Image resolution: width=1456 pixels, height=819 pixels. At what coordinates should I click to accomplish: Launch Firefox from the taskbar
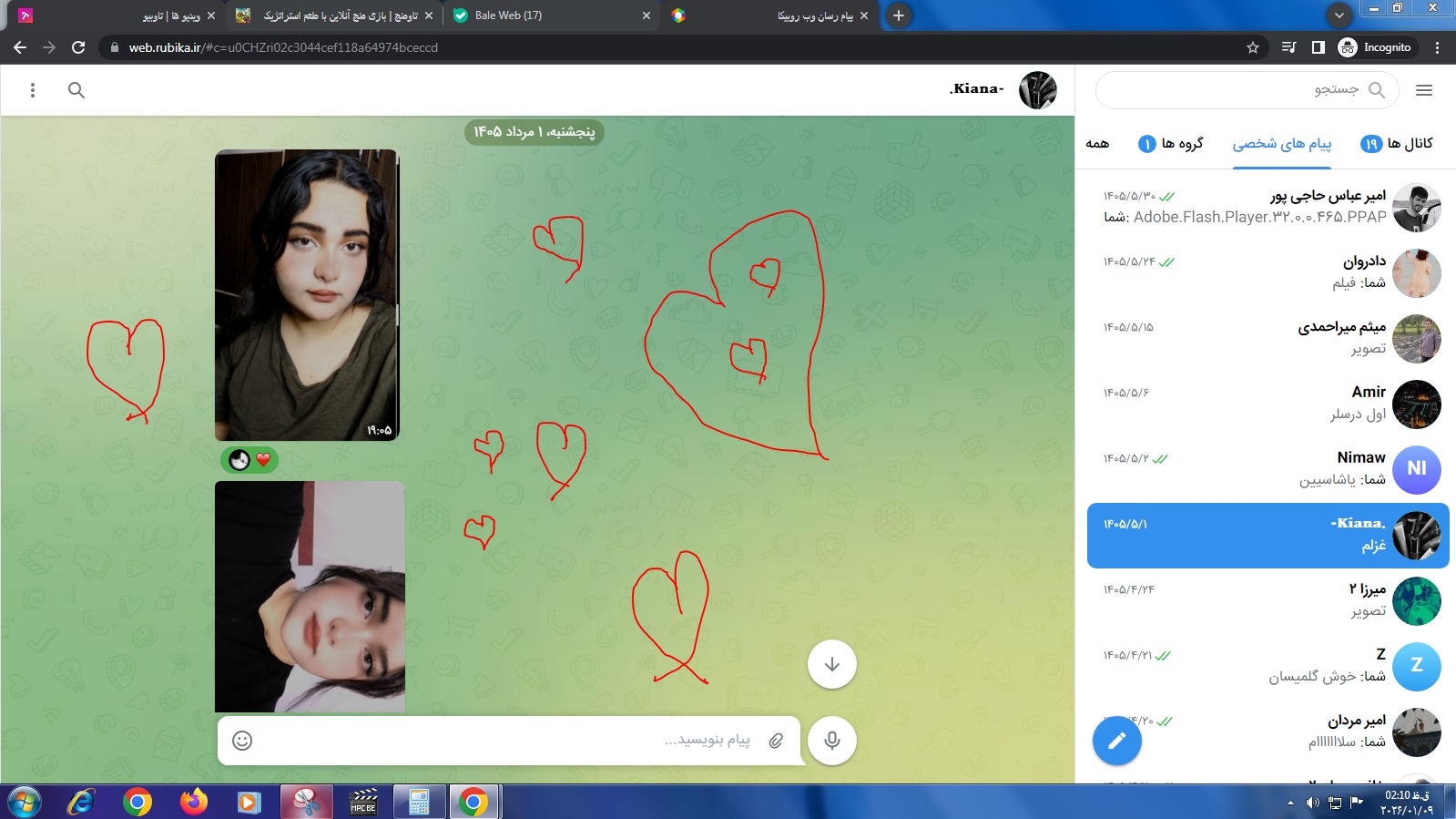193,802
